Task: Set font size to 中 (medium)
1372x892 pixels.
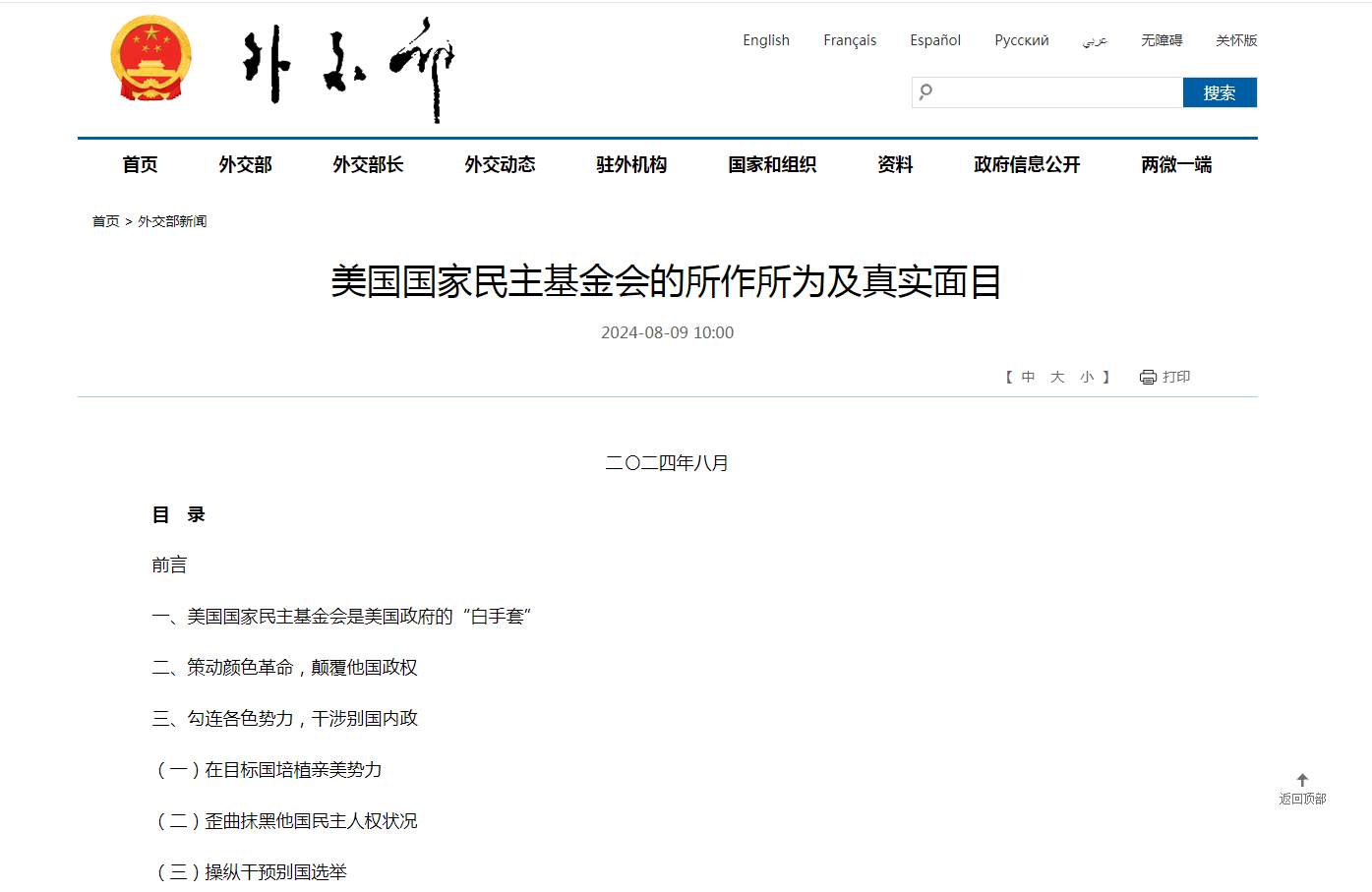Action: [x=1028, y=377]
